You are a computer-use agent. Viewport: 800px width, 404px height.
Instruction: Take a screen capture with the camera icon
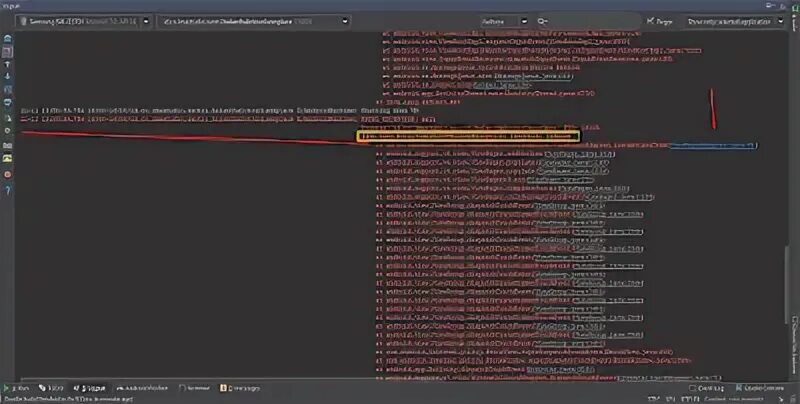tap(7, 145)
